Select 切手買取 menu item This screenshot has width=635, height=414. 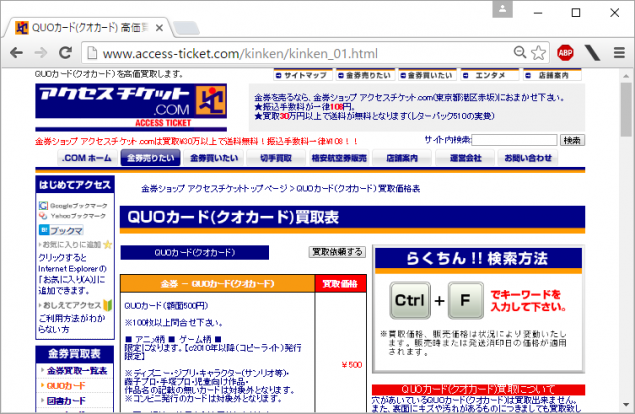276,158
